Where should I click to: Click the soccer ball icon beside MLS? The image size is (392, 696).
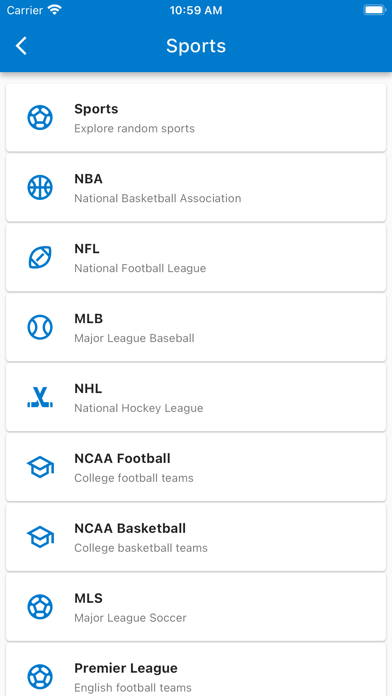click(40, 607)
